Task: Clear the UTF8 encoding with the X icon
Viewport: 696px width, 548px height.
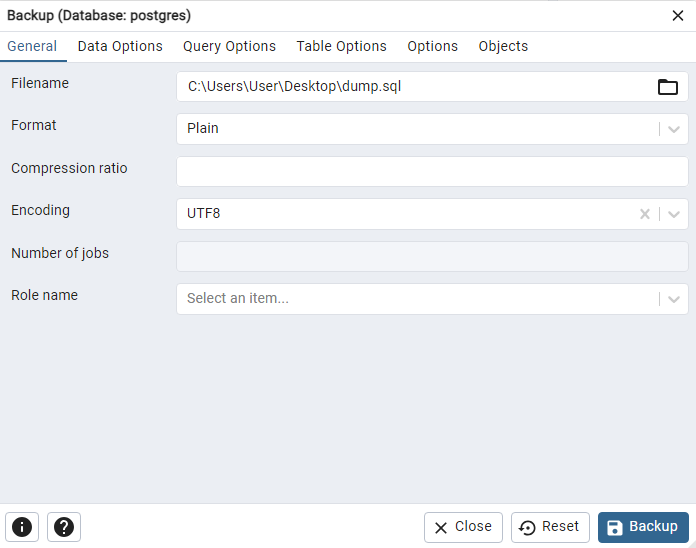Action: (645, 214)
